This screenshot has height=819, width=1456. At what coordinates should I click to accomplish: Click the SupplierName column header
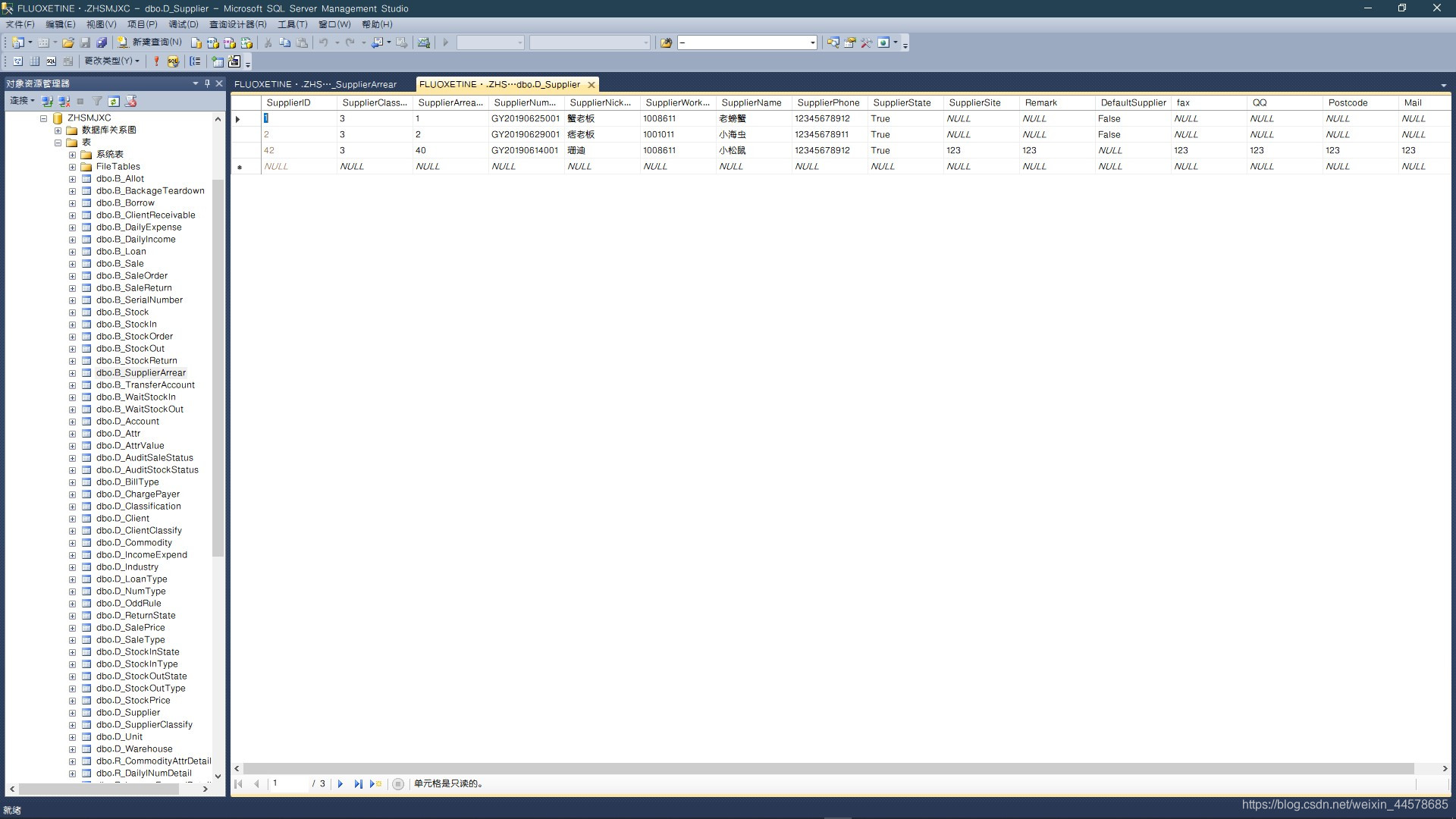click(754, 102)
